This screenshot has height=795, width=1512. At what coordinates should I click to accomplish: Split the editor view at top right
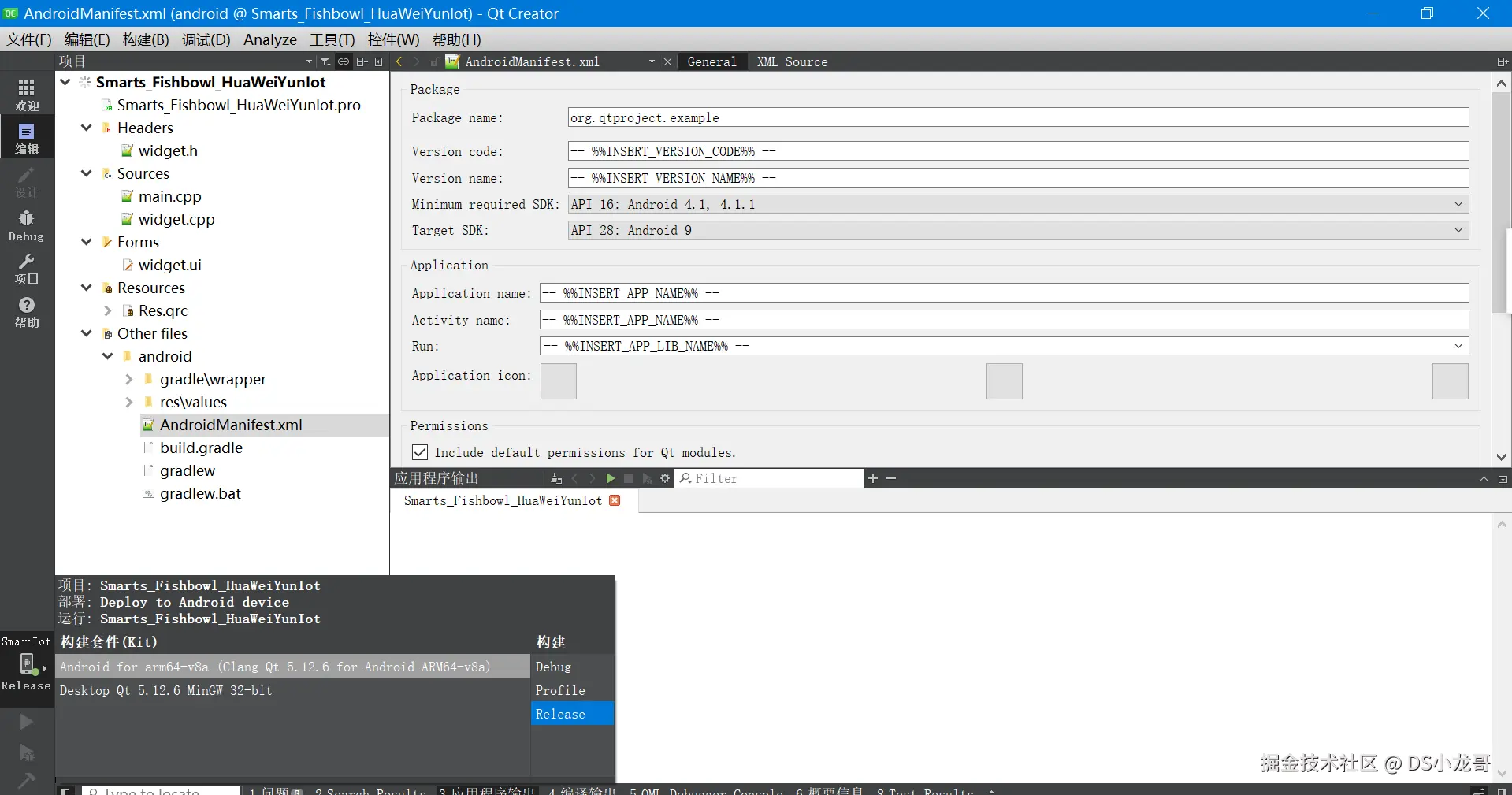click(x=1503, y=61)
